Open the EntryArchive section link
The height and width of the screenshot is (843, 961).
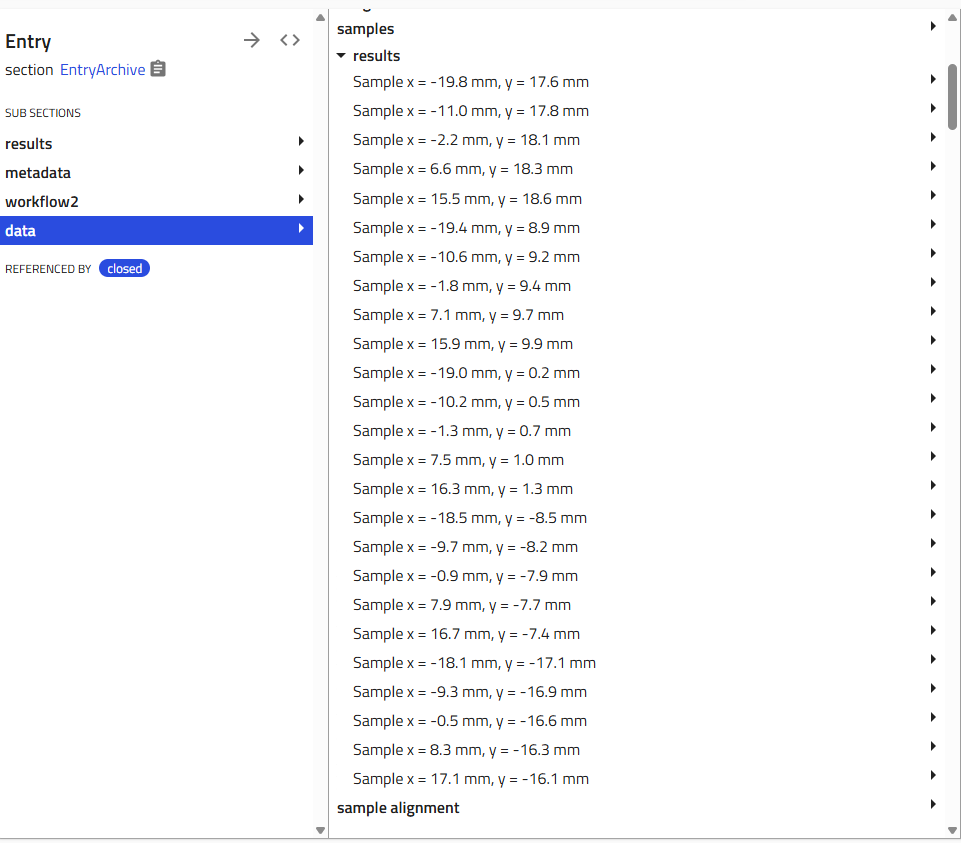(x=102, y=70)
